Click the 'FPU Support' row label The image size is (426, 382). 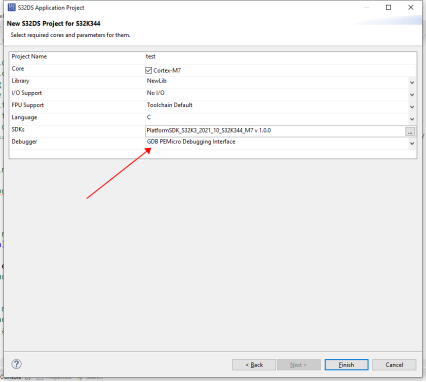point(28,105)
